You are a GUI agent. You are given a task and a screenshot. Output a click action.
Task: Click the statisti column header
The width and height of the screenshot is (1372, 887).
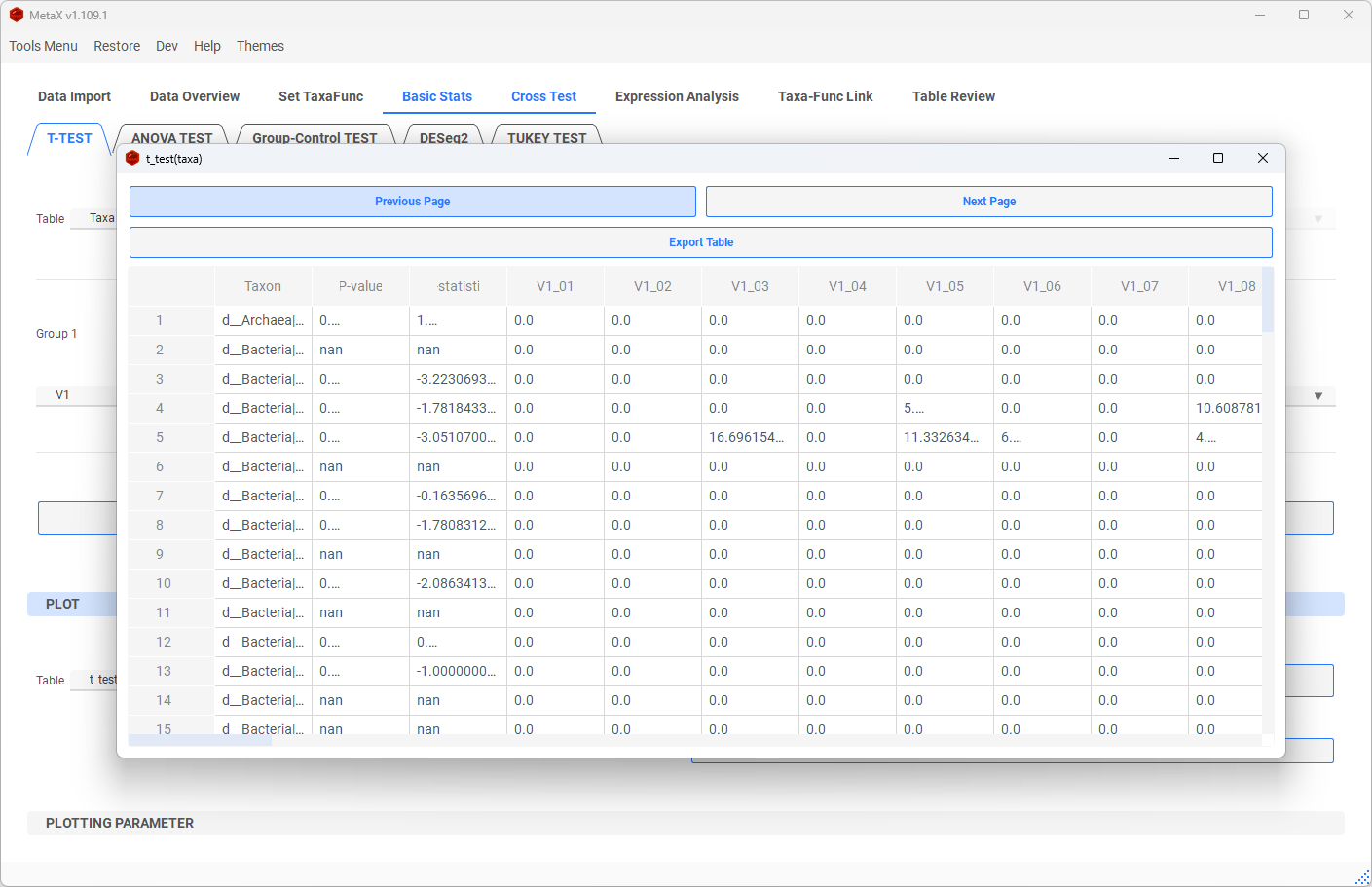tap(458, 286)
